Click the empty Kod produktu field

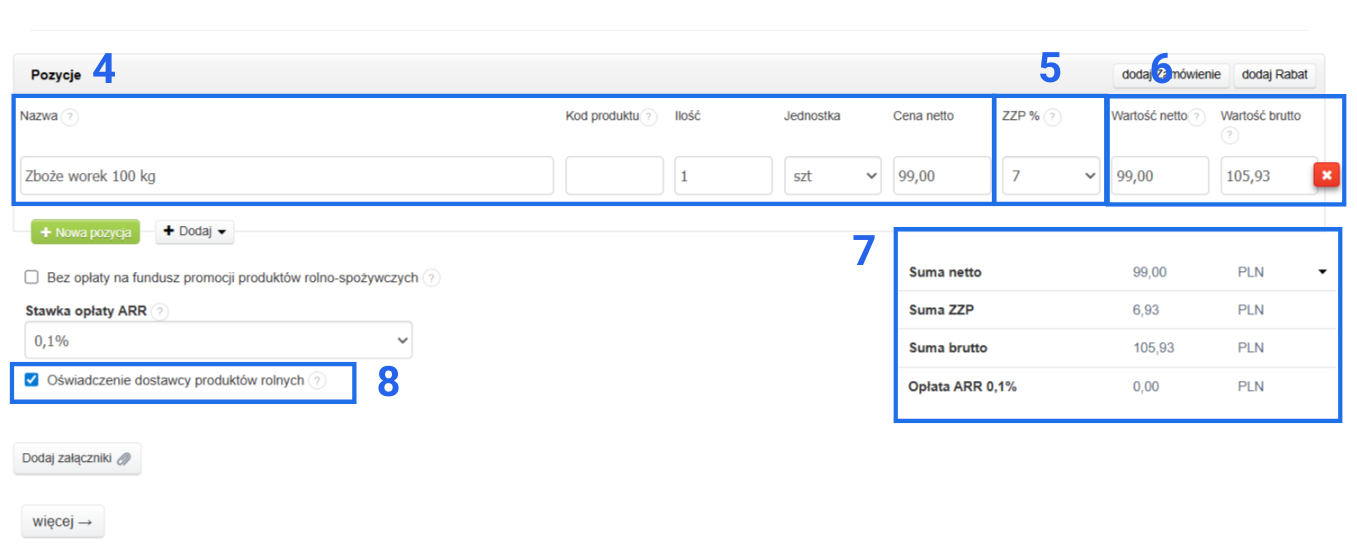click(614, 176)
